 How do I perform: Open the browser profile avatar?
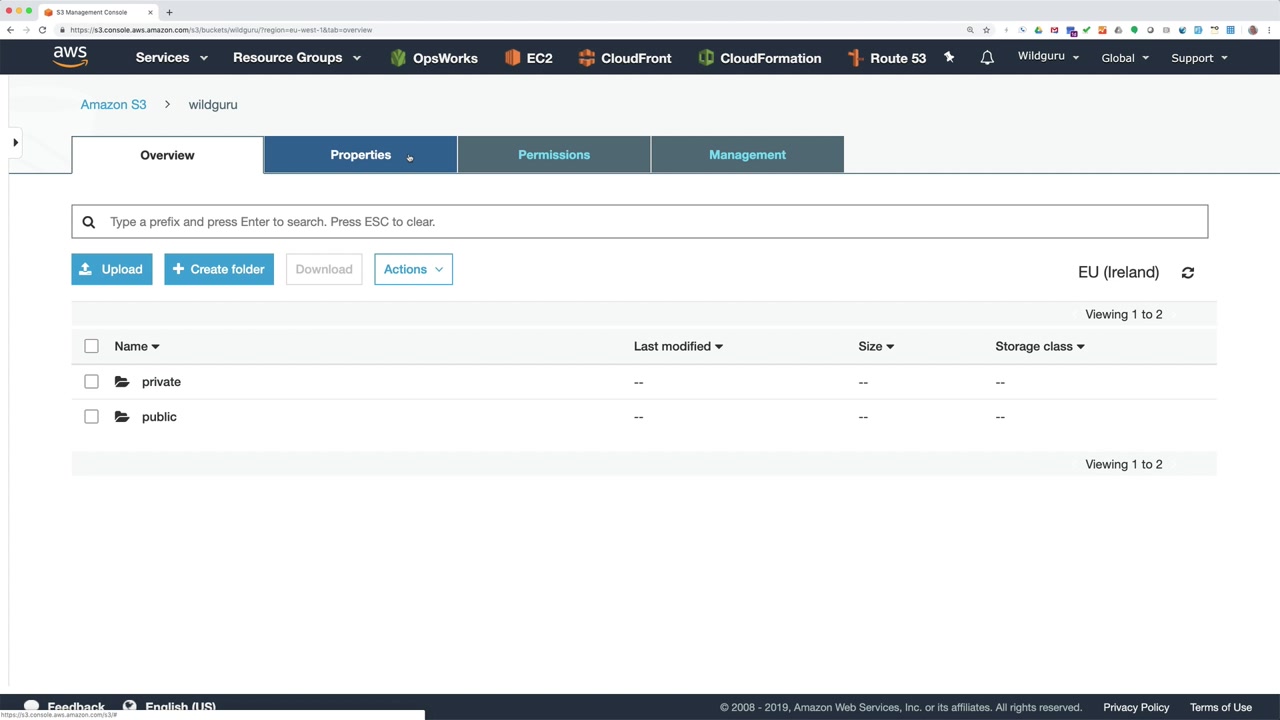pyautogui.click(x=1253, y=30)
